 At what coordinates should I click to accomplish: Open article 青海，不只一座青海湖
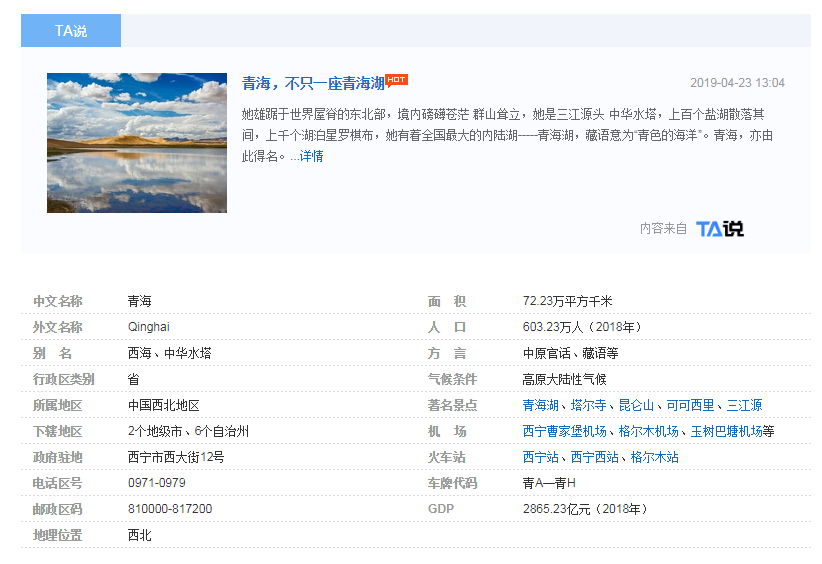(x=313, y=83)
